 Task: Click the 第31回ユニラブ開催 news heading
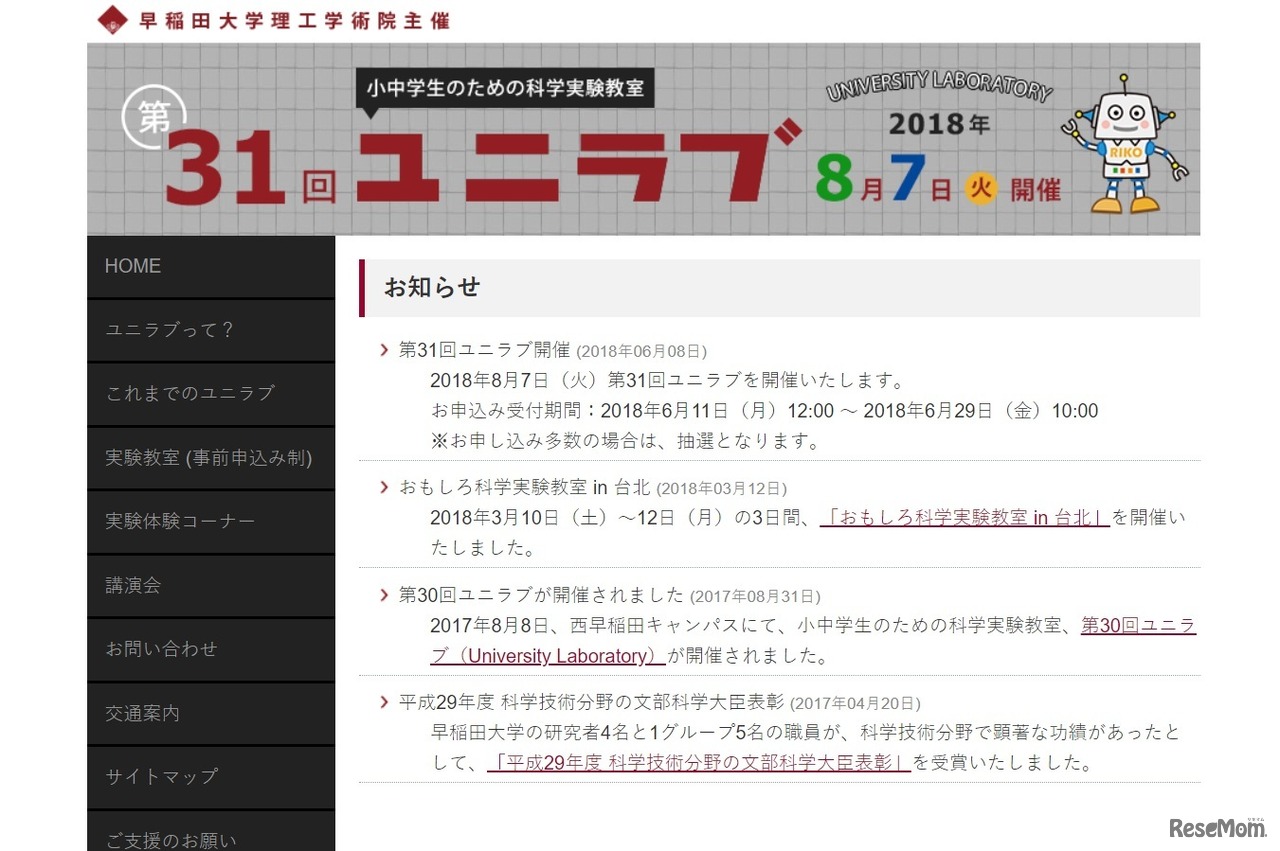[x=484, y=350]
